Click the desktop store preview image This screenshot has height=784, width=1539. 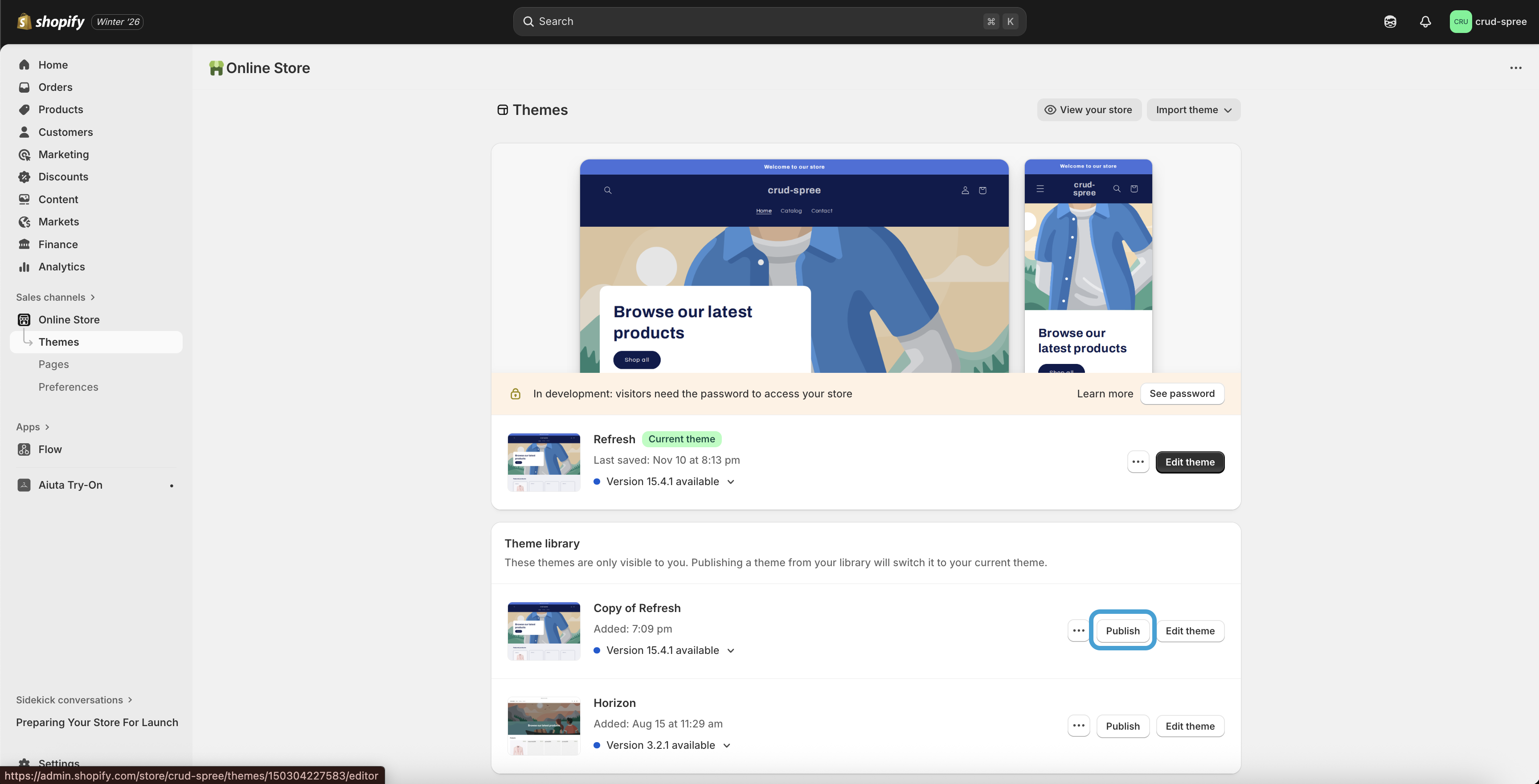point(794,266)
